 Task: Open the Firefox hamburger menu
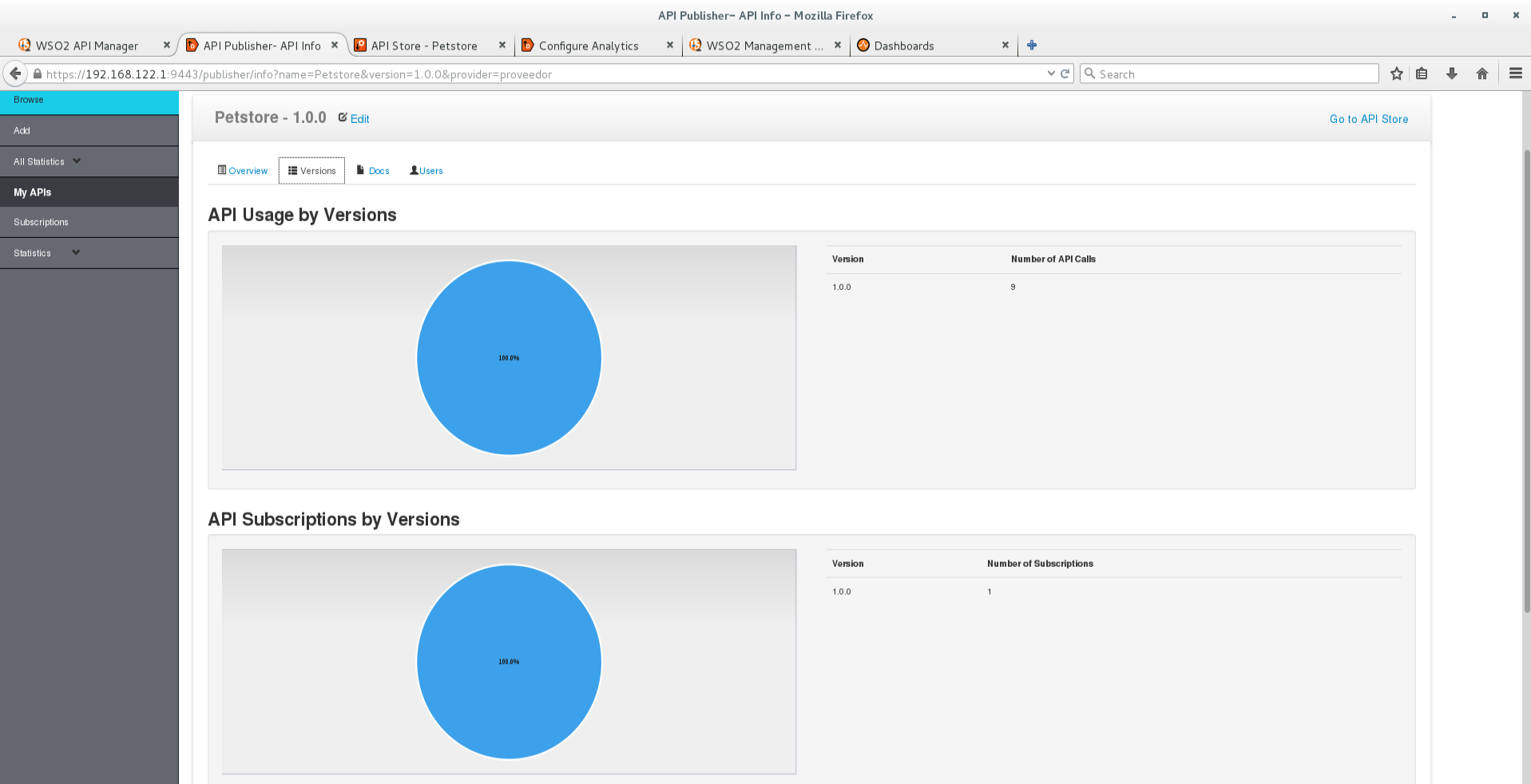[x=1515, y=73]
